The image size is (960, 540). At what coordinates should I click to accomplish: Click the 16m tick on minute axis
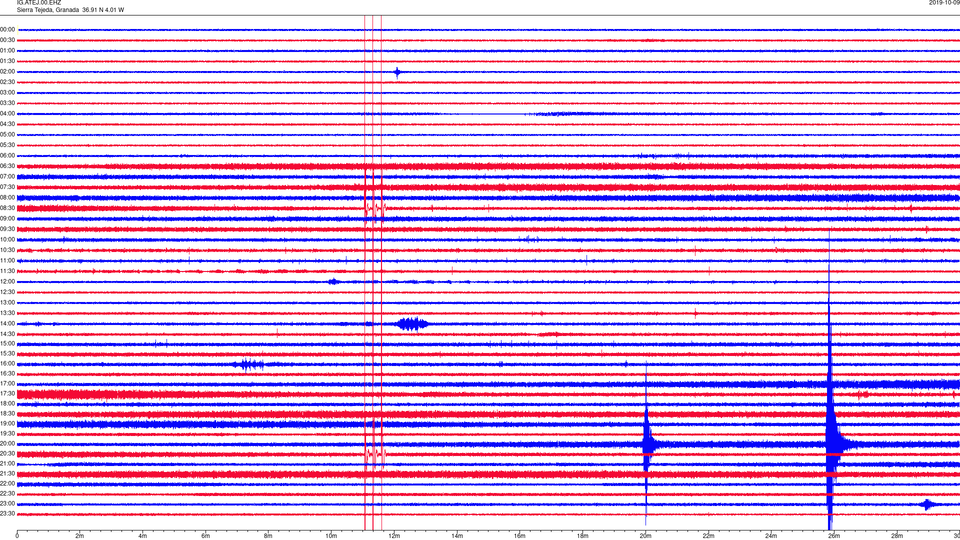tap(520, 536)
